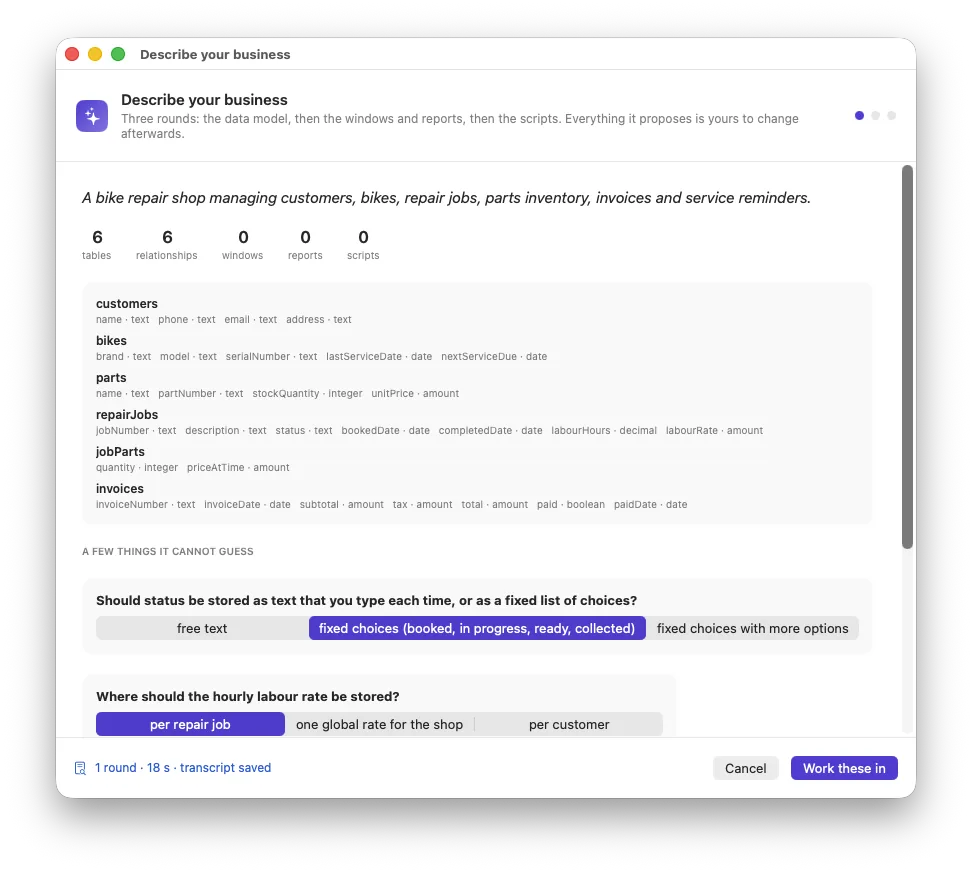
Task: Select the per repair job option
Action: pyautogui.click(x=190, y=724)
